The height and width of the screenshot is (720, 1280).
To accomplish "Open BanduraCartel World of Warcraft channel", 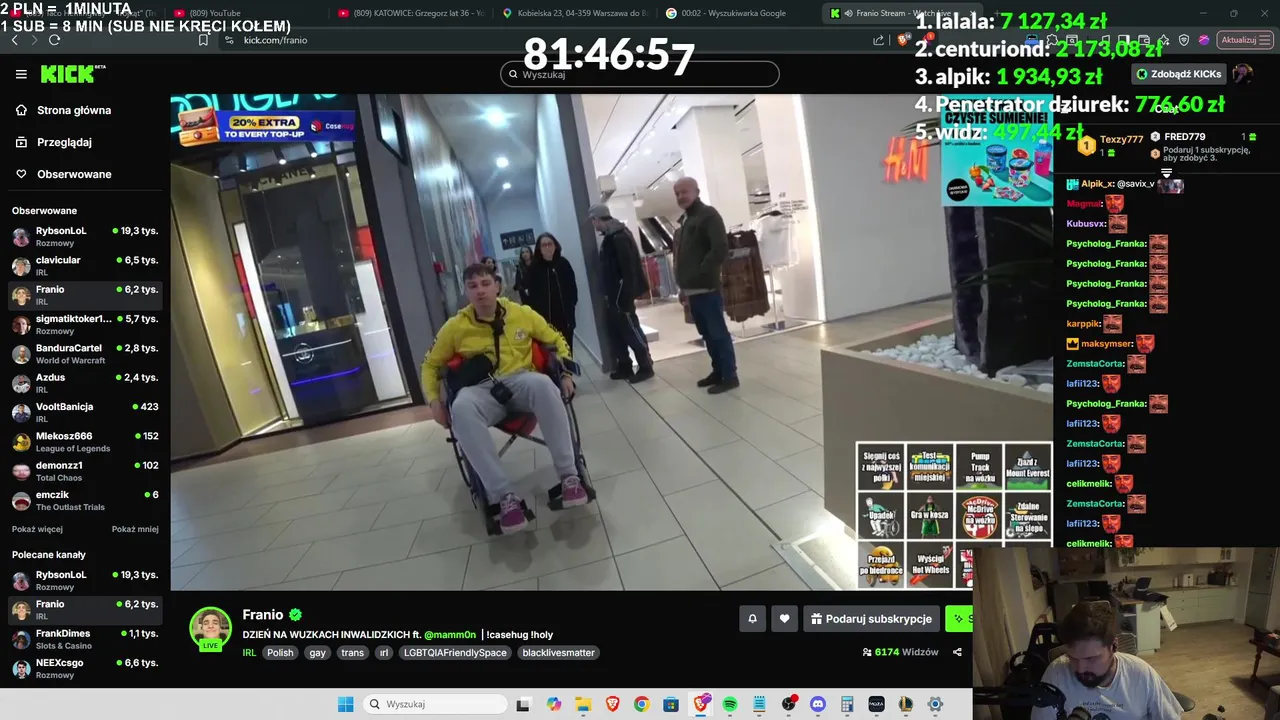I will pos(84,353).
